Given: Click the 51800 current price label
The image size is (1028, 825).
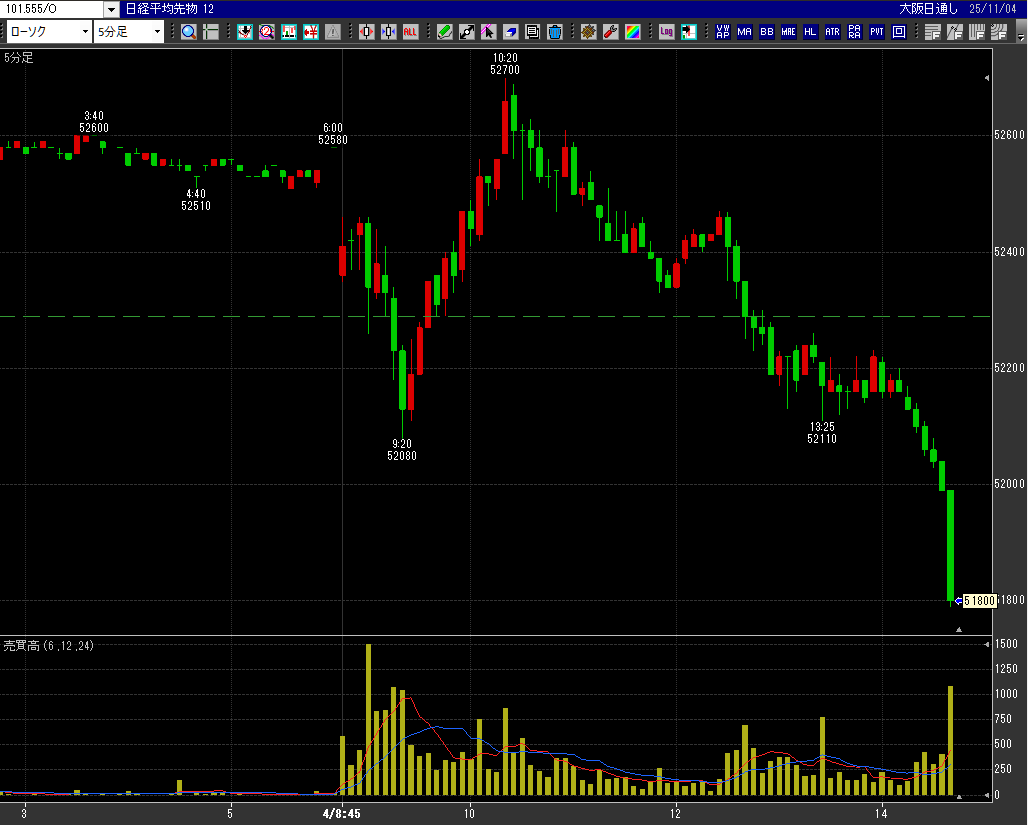Looking at the screenshot, I should click(x=979, y=601).
